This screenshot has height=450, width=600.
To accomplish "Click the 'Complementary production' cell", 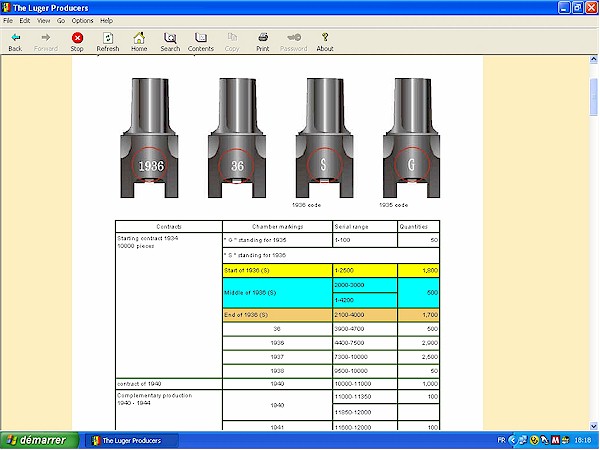I will (x=169, y=410).
